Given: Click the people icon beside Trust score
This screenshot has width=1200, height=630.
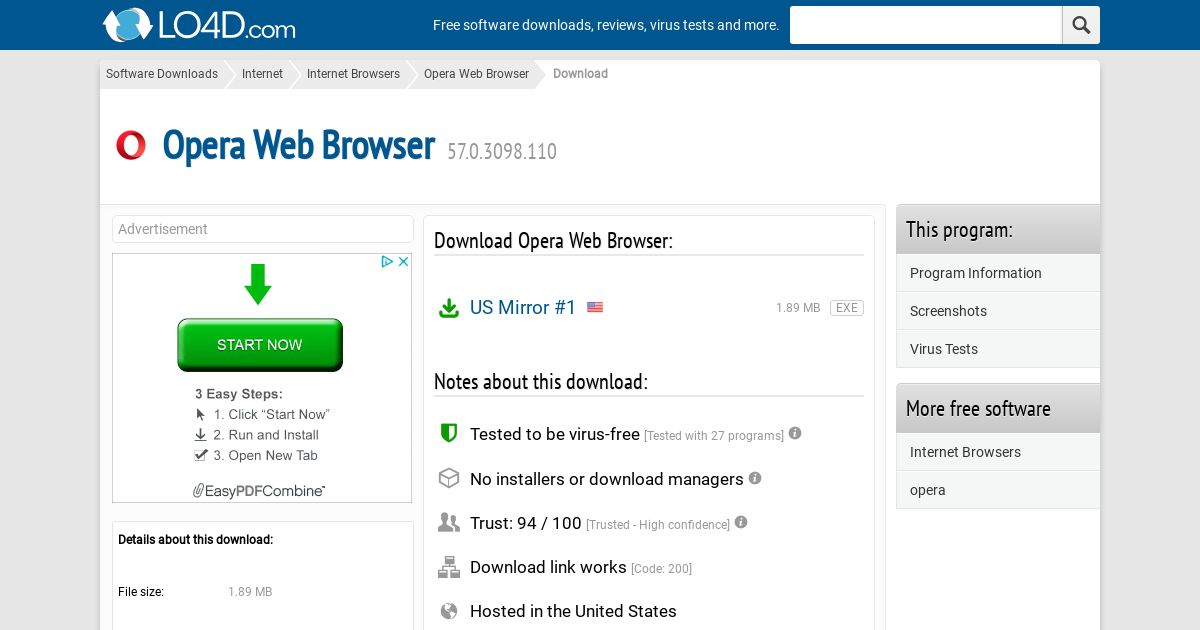Looking at the screenshot, I should (449, 522).
